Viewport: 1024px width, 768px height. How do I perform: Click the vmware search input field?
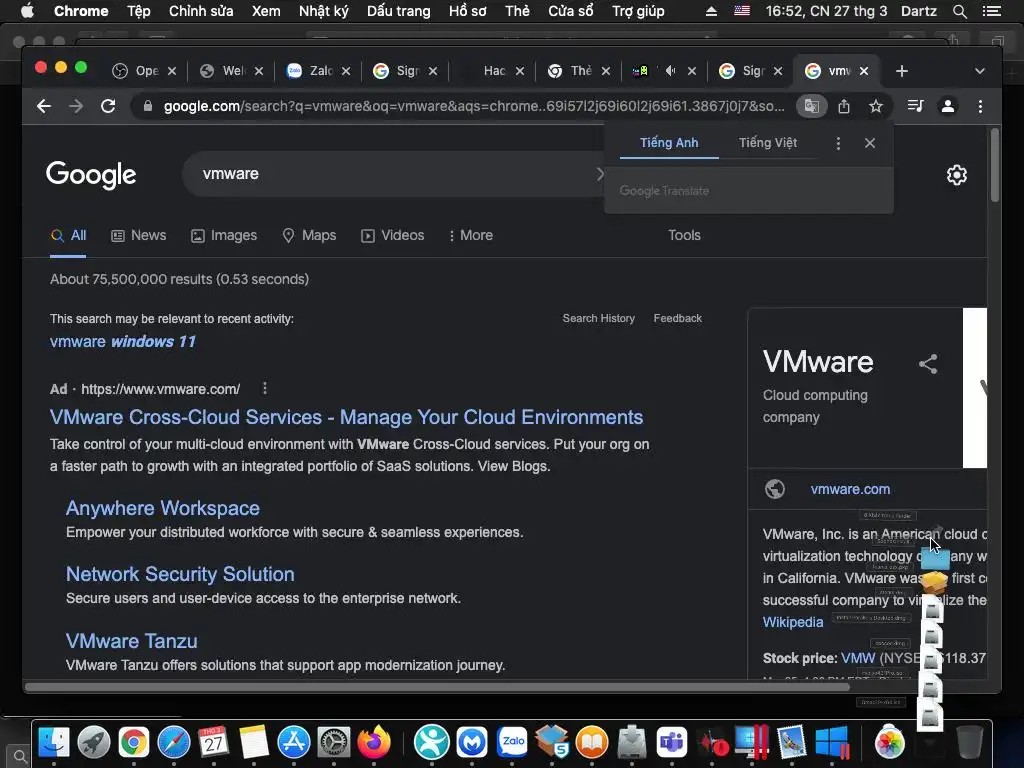click(x=392, y=174)
